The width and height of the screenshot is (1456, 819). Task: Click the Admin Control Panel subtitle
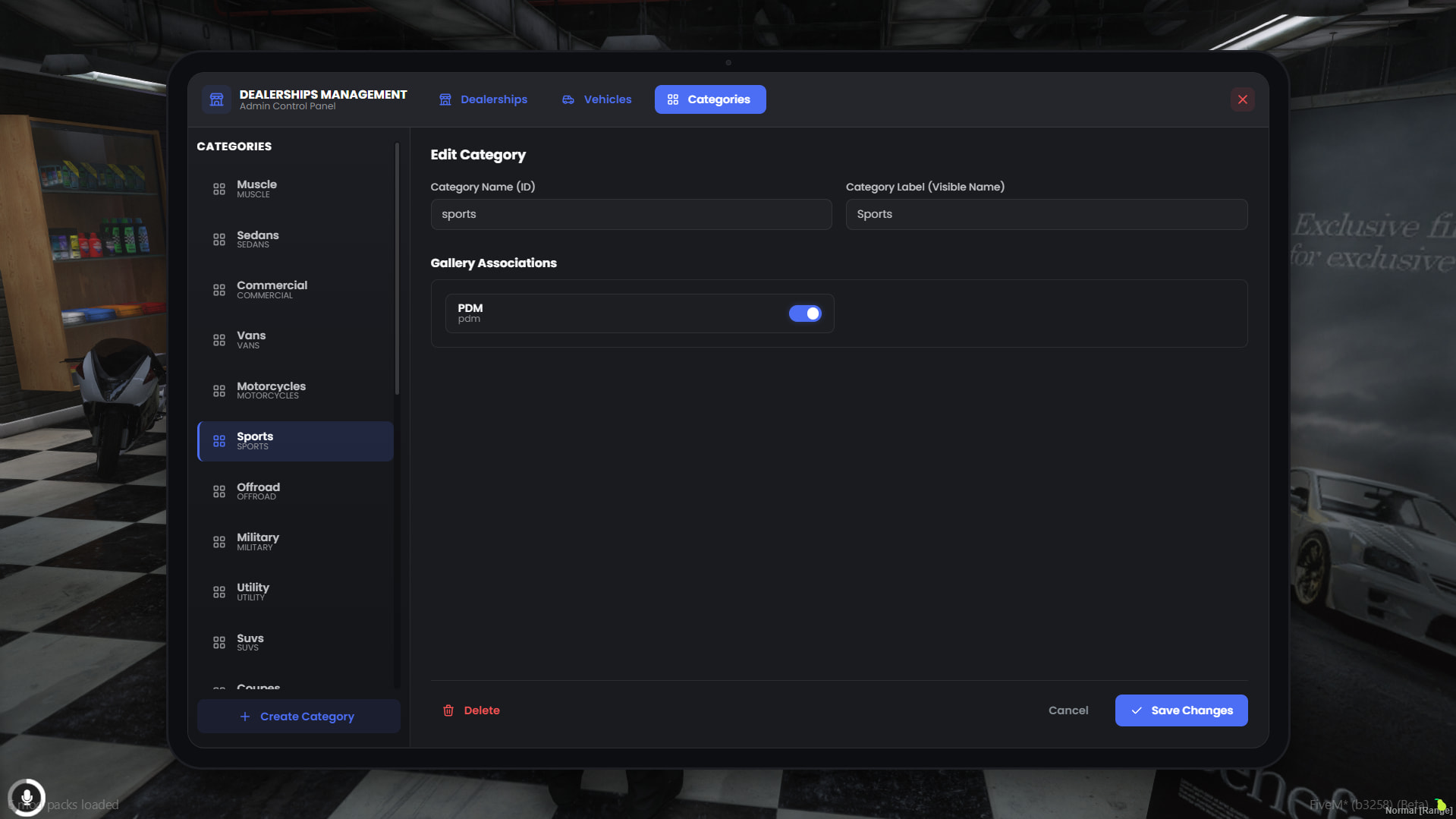288,106
